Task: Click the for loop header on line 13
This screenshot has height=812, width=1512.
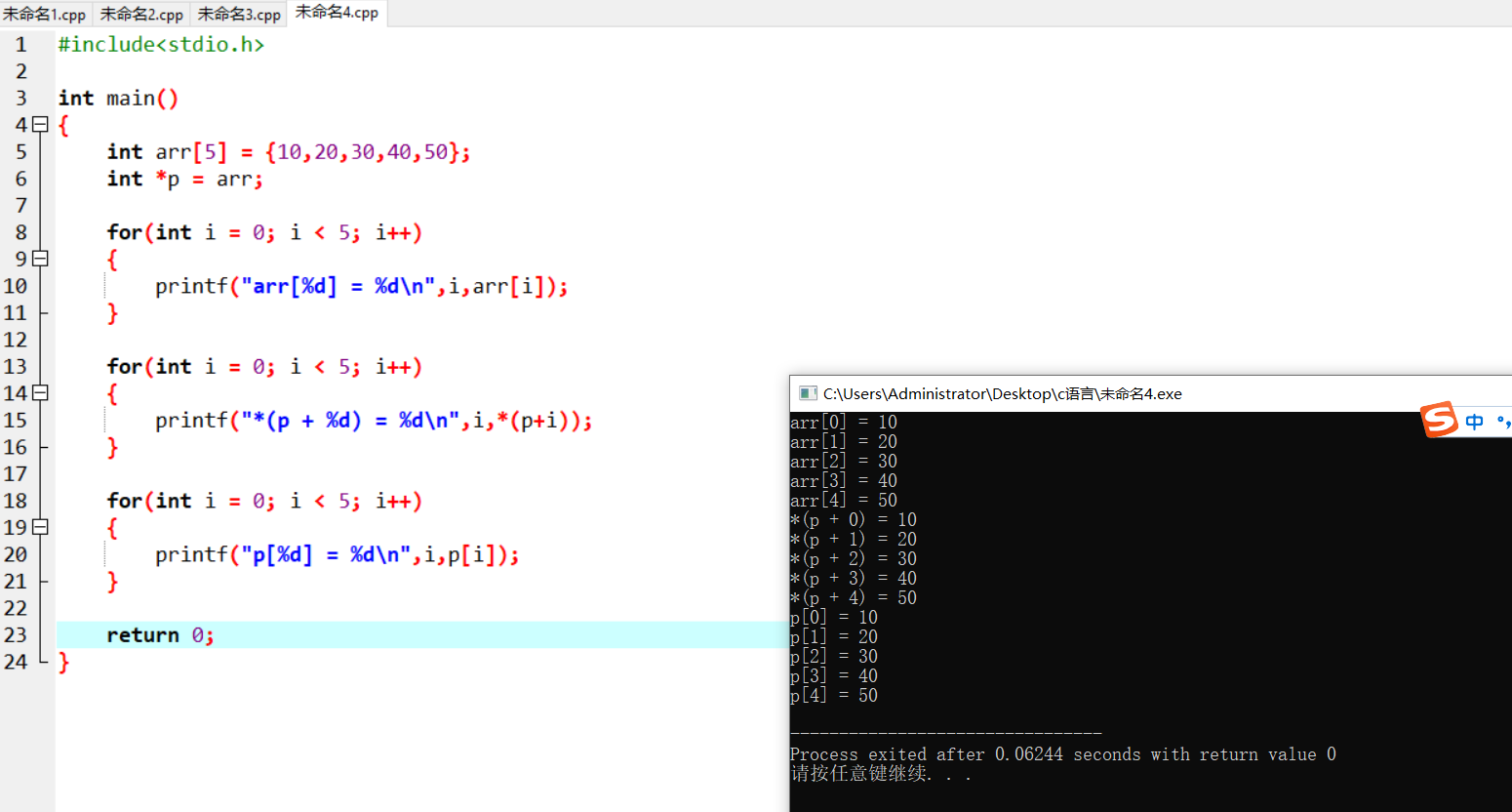Action: [264, 367]
